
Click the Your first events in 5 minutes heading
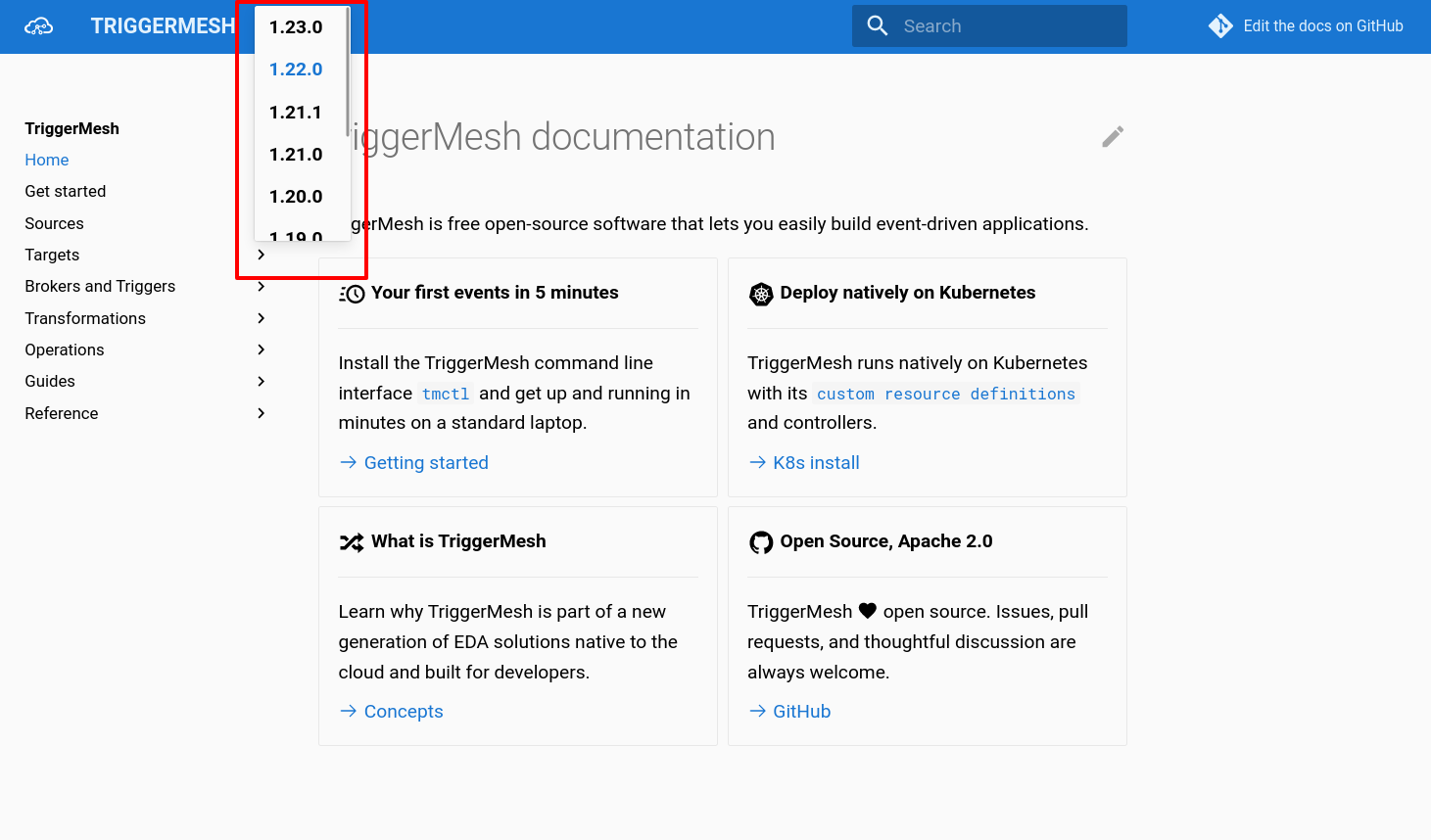(495, 293)
